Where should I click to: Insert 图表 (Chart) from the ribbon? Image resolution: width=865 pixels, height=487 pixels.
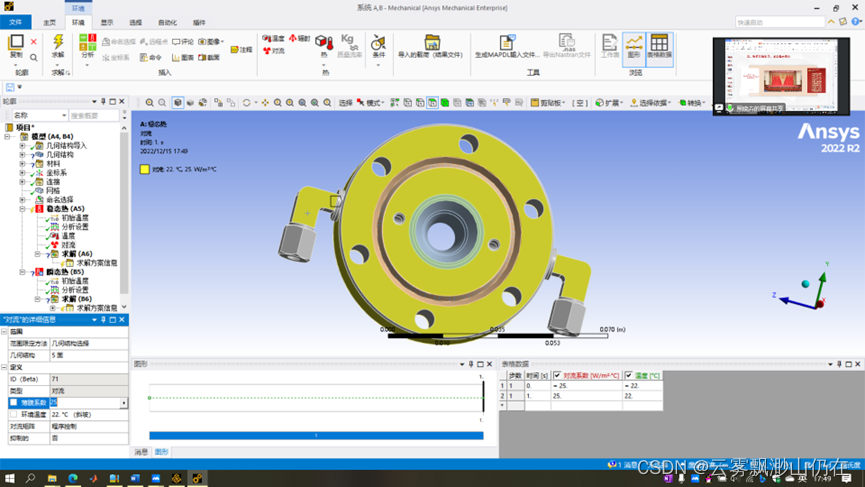pos(183,57)
